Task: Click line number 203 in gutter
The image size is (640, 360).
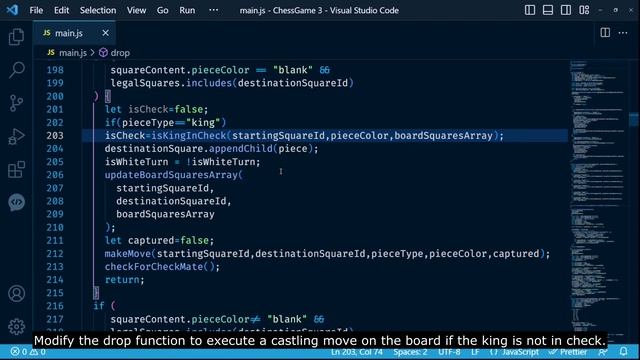Action: [55, 136]
